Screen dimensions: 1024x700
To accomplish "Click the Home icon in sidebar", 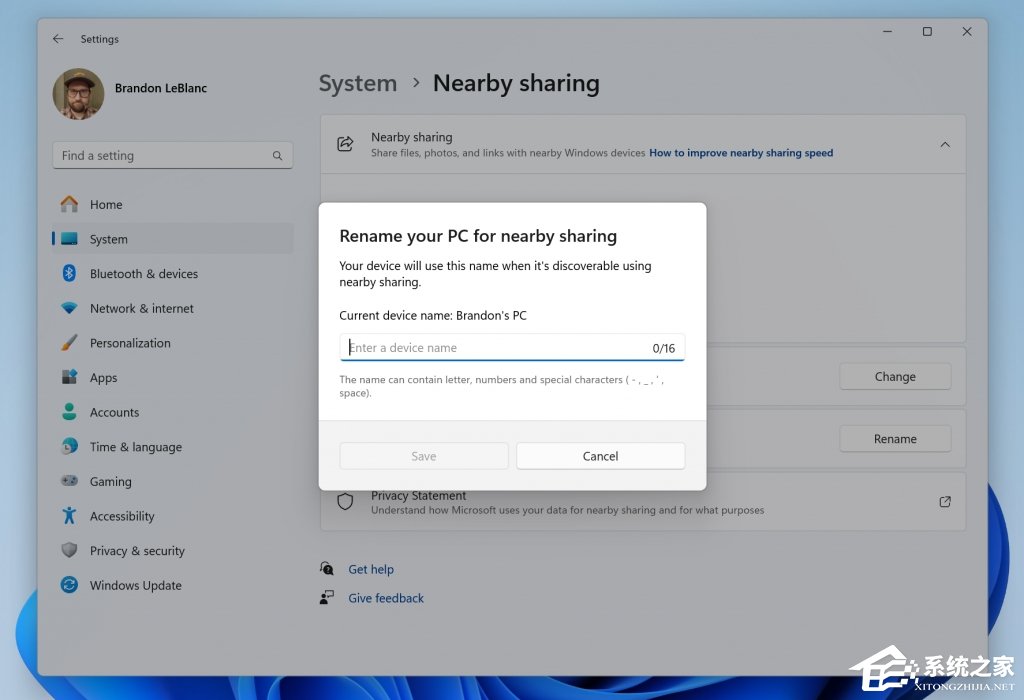I will pyautogui.click(x=69, y=204).
